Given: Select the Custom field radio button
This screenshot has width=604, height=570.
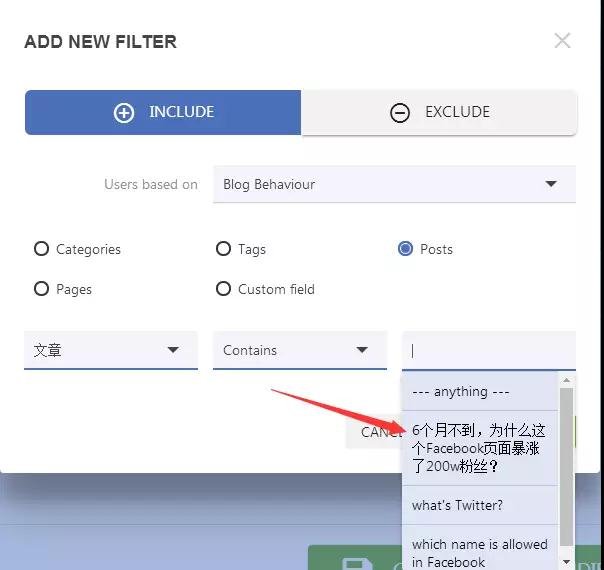Looking at the screenshot, I should [224, 289].
